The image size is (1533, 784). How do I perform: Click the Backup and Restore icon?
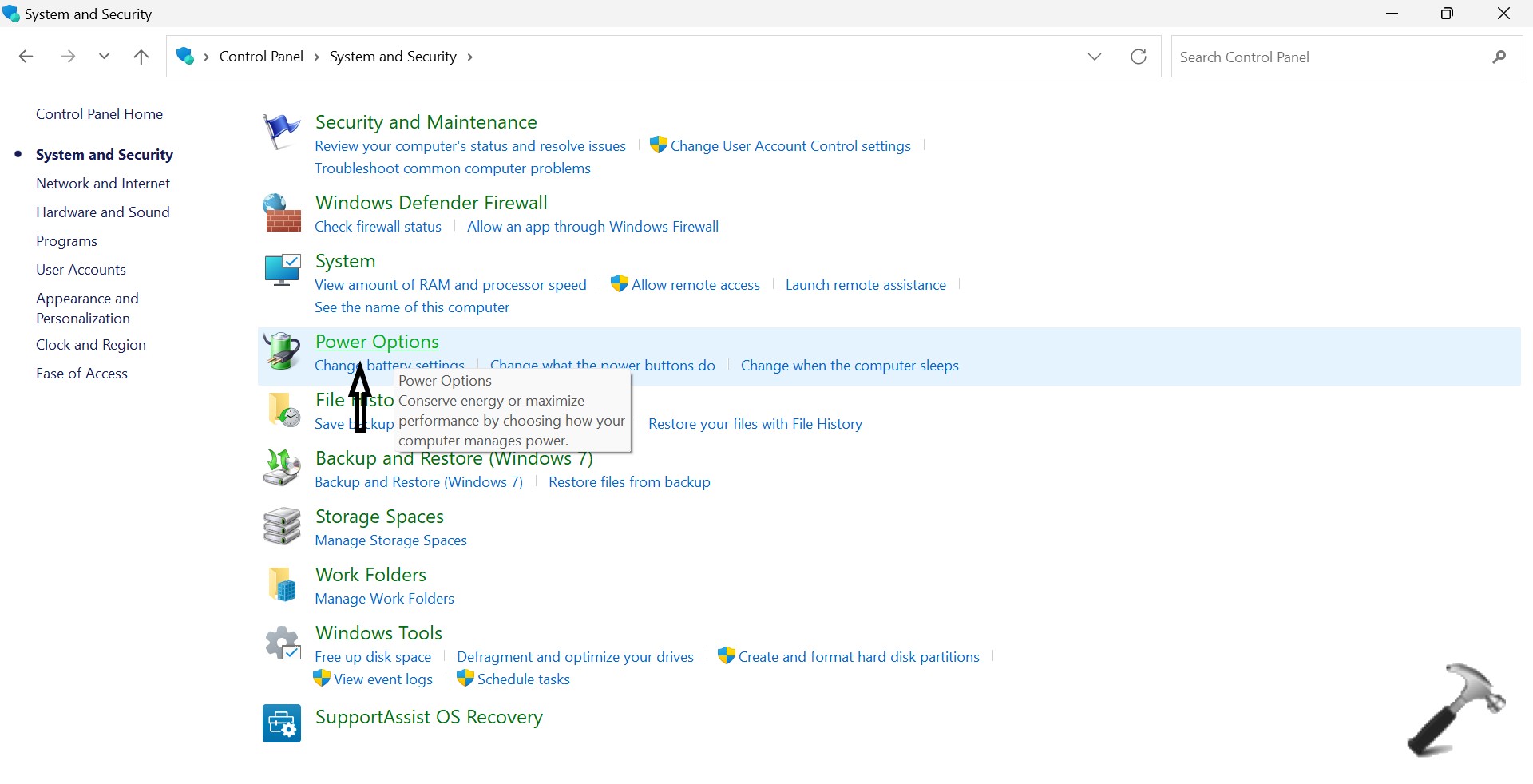(282, 468)
